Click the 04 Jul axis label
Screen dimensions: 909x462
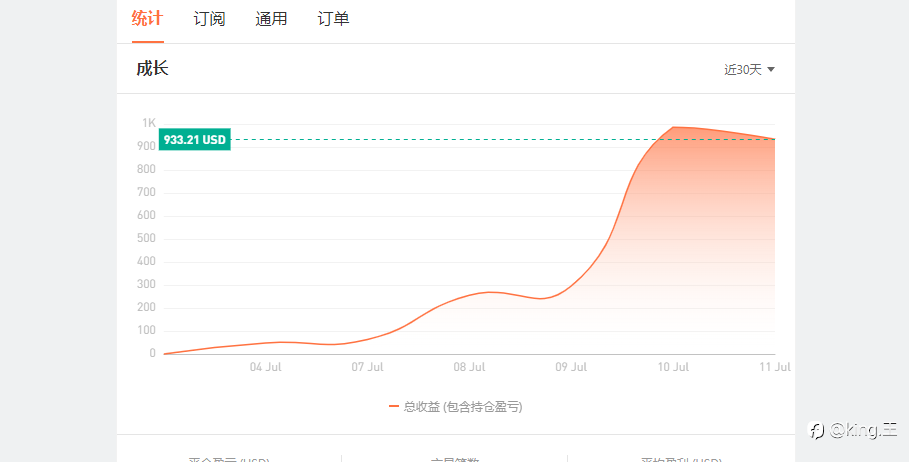[266, 367]
